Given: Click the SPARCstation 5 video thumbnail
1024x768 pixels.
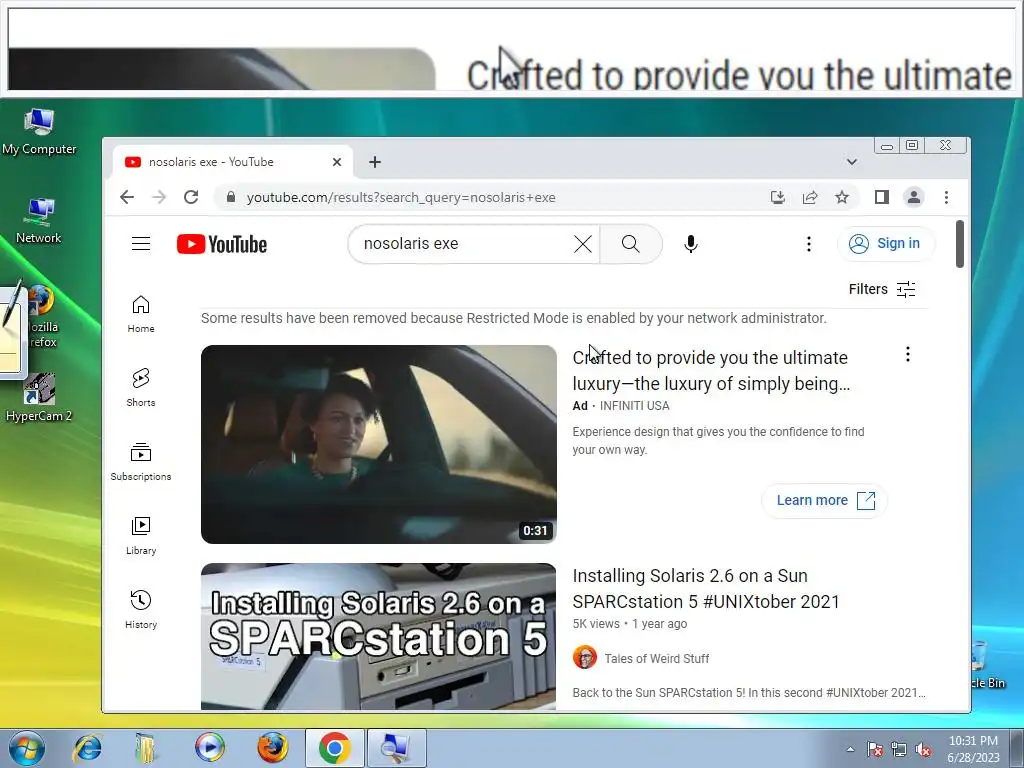Looking at the screenshot, I should coord(379,637).
